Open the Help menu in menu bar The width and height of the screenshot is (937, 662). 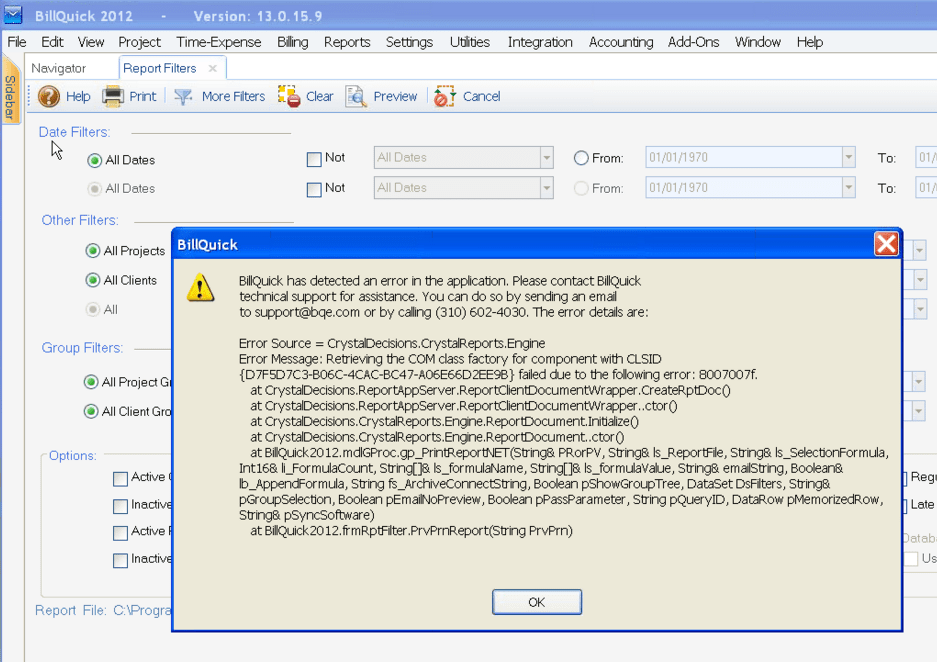[810, 42]
